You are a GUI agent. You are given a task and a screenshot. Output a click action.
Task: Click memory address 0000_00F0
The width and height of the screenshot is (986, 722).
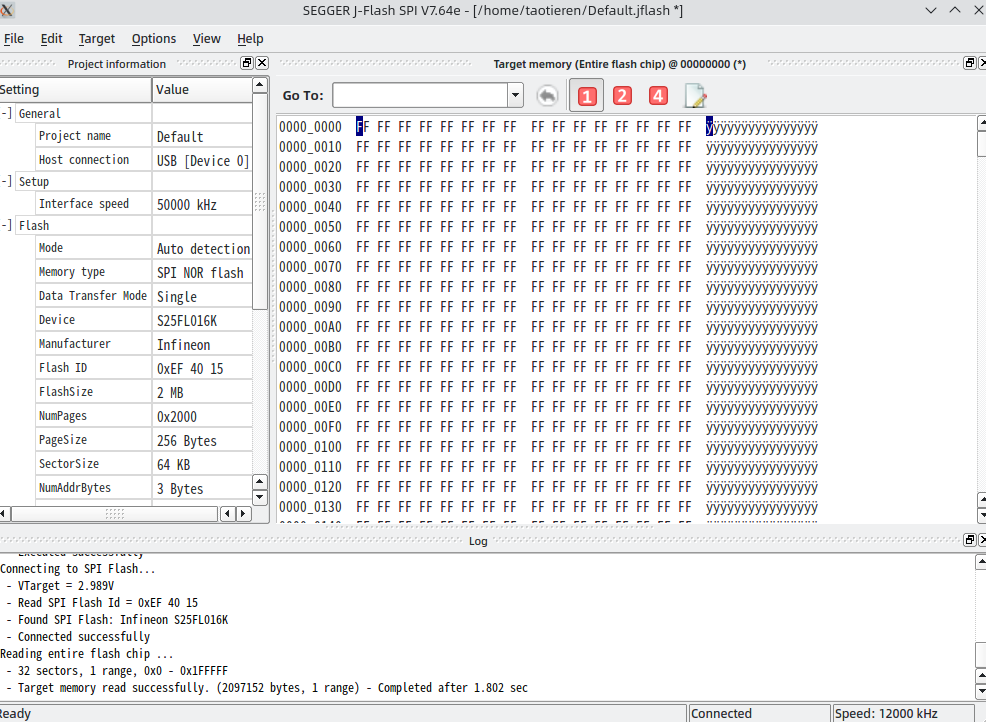(x=310, y=427)
